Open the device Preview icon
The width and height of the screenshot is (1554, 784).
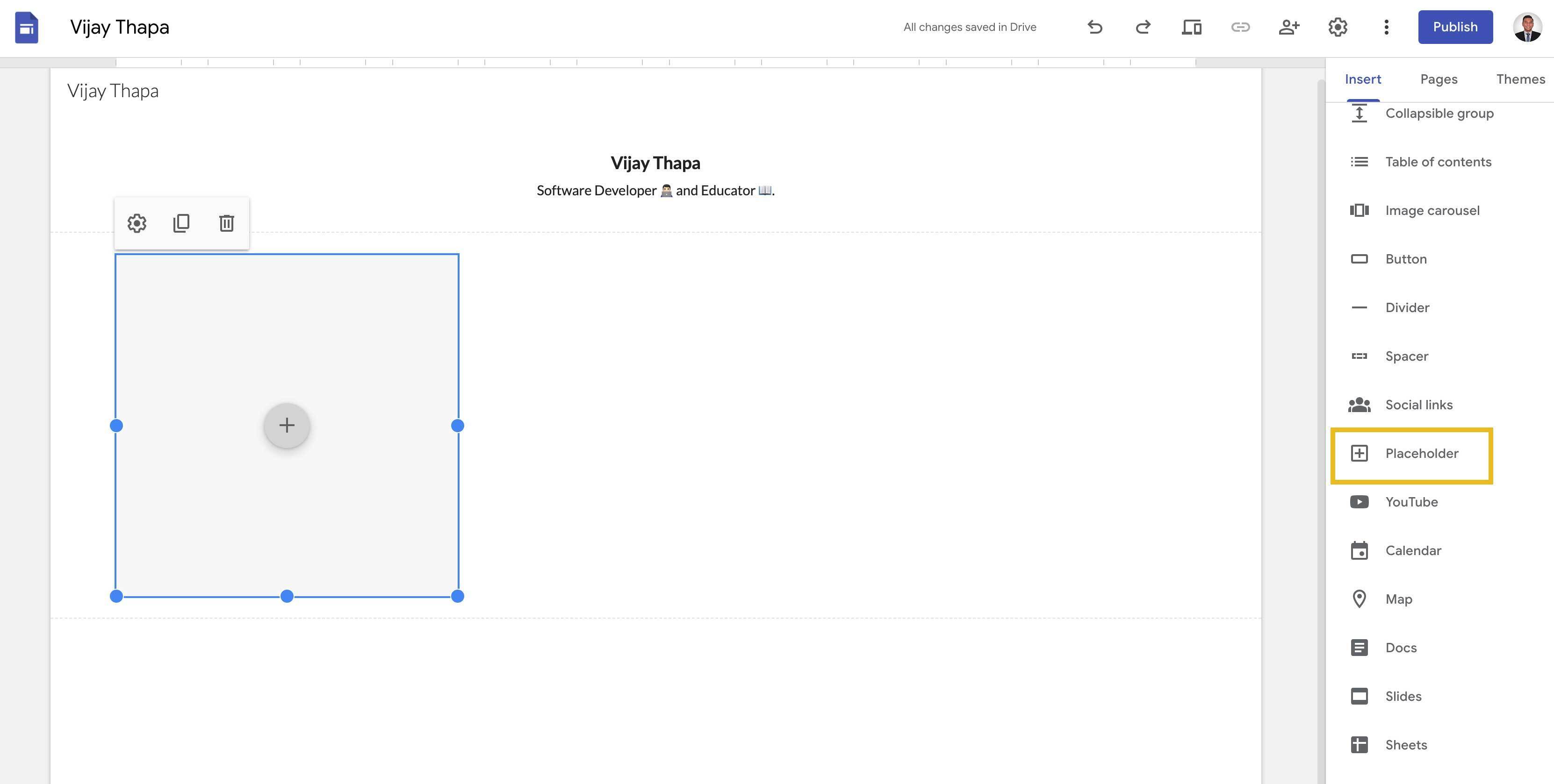1191,27
